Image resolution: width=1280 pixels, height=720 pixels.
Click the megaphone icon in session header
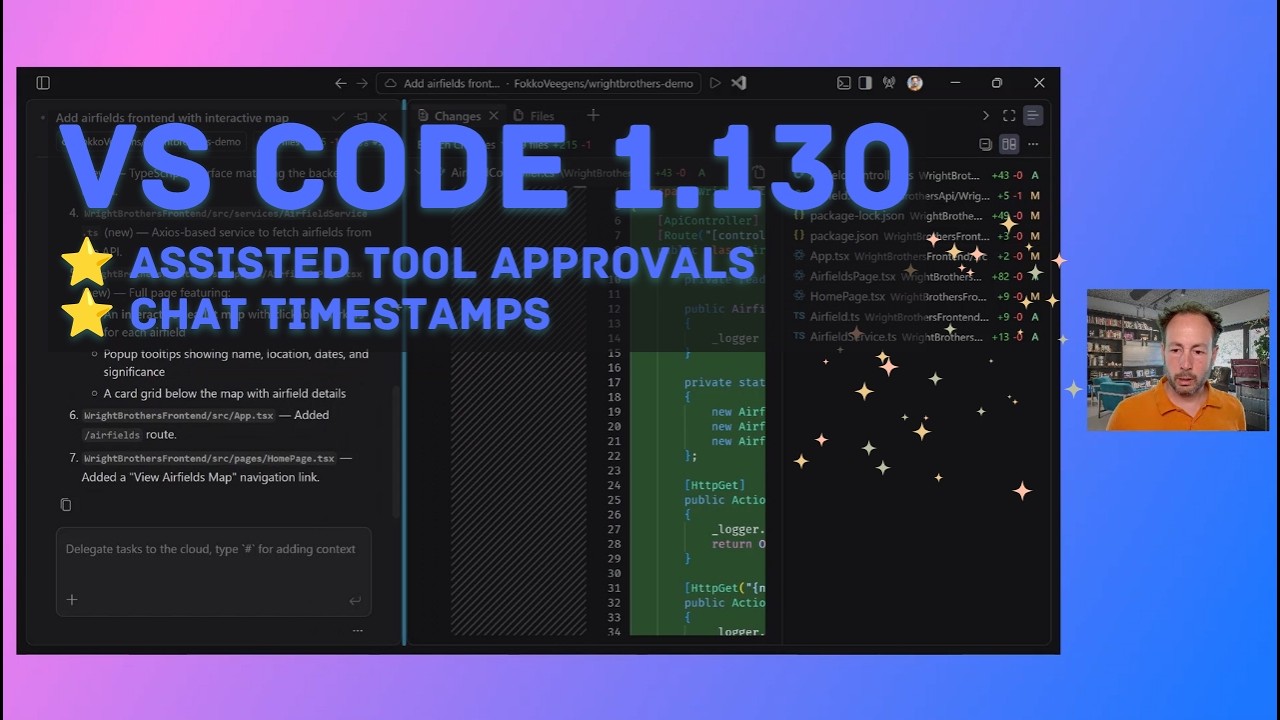click(361, 117)
